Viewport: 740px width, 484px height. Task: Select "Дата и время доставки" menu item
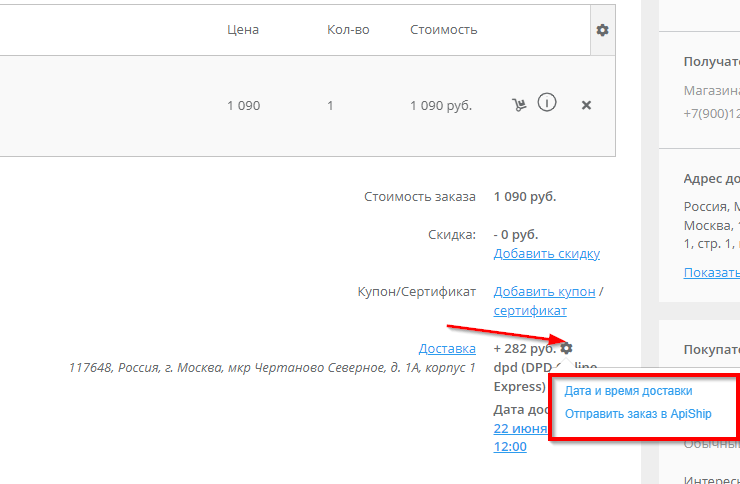(x=628, y=391)
